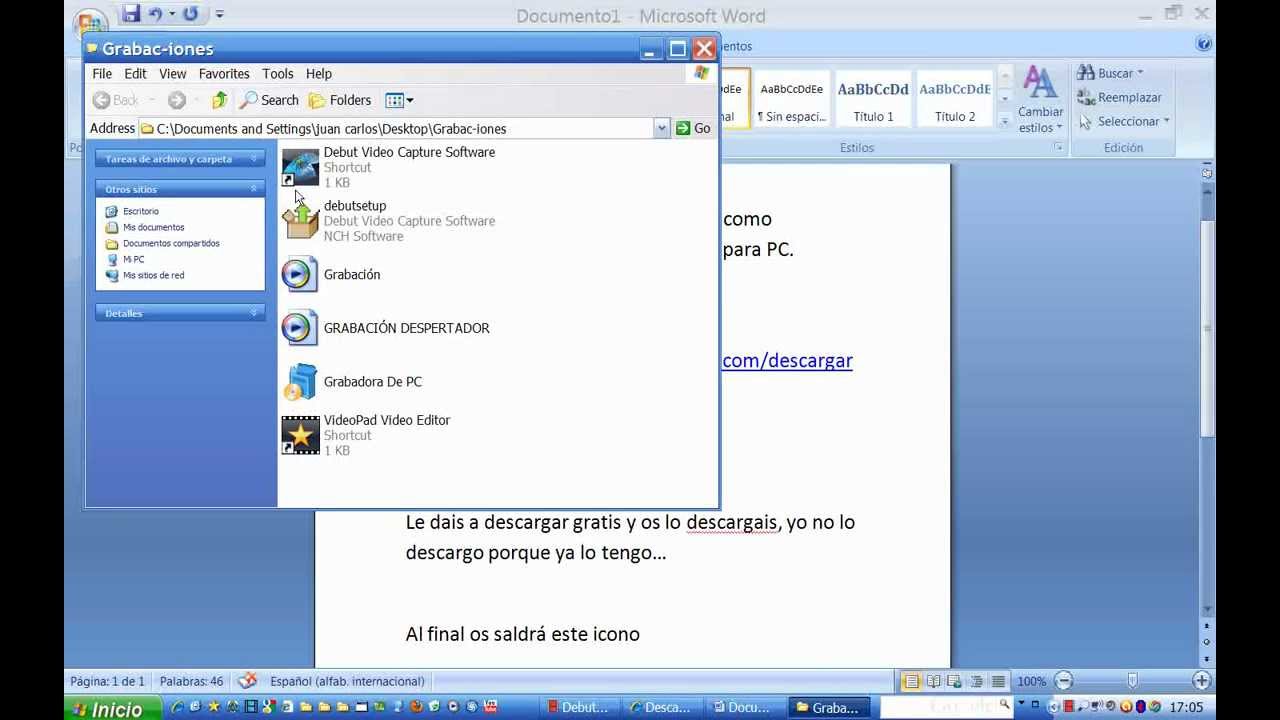
Task: Toggle the Folders pane in Explorer
Action: (340, 100)
